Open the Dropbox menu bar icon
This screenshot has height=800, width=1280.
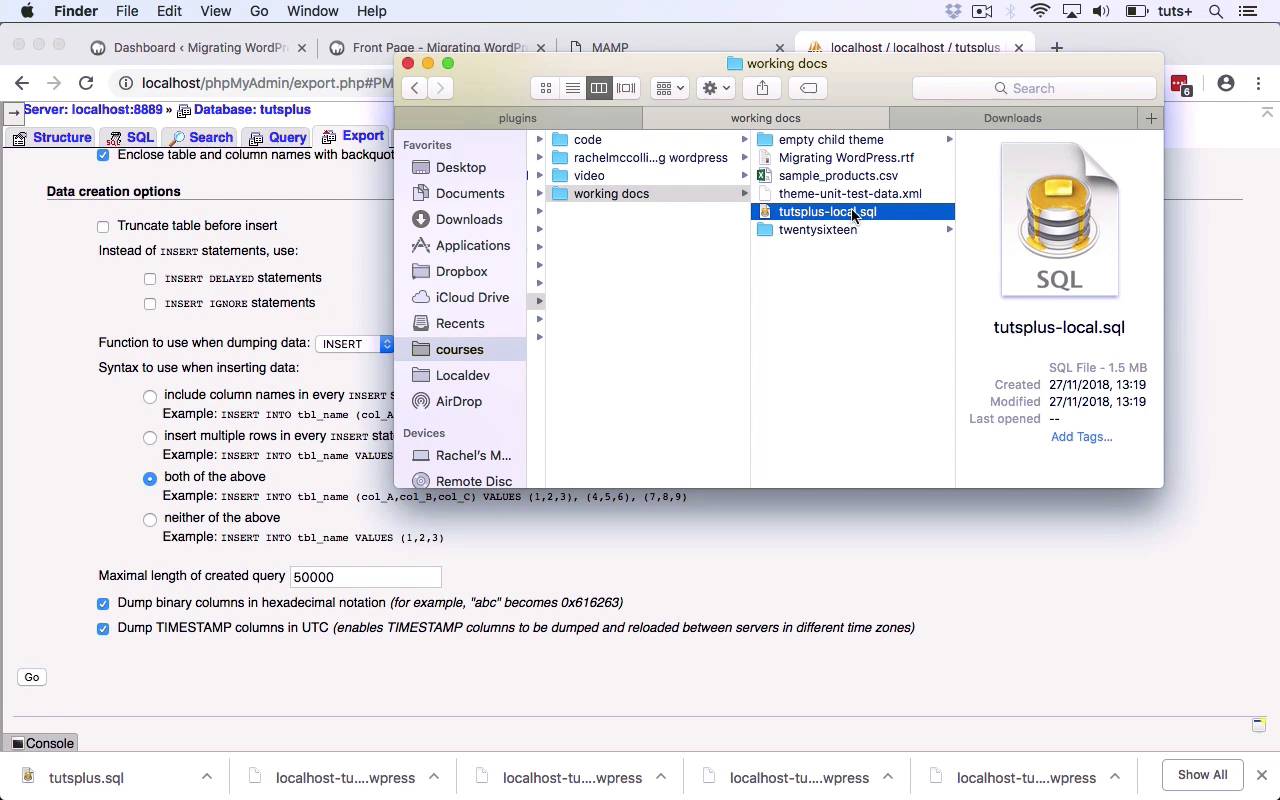point(953,11)
